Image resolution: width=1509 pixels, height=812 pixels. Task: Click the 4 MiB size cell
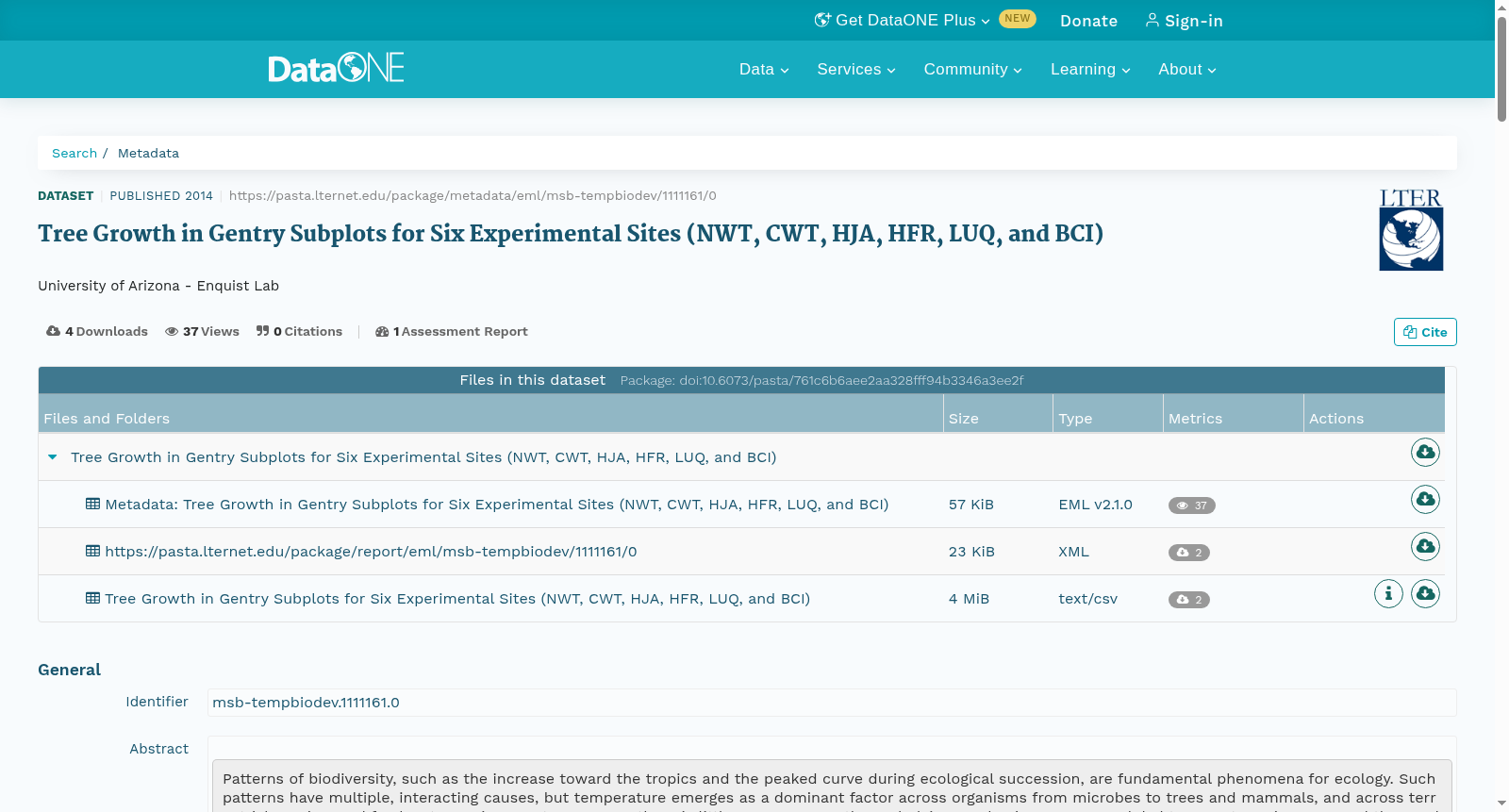point(969,599)
